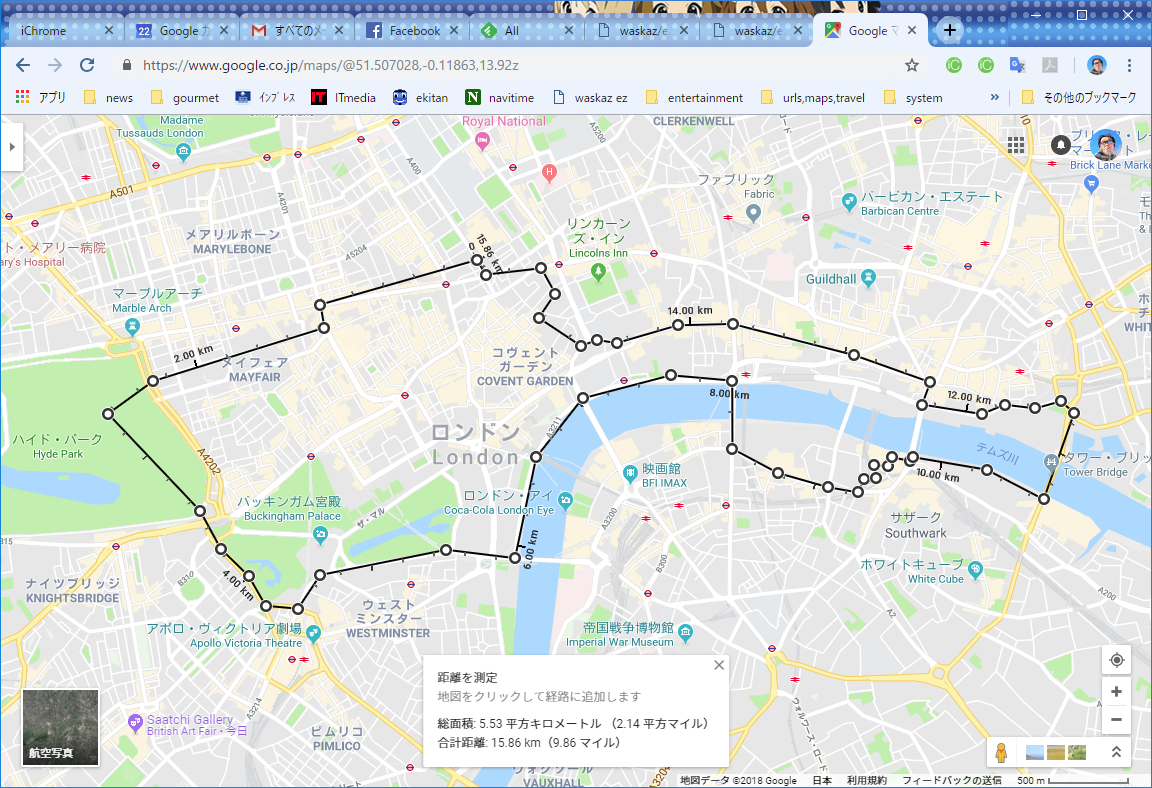Close the distance measurement panel

point(719,665)
